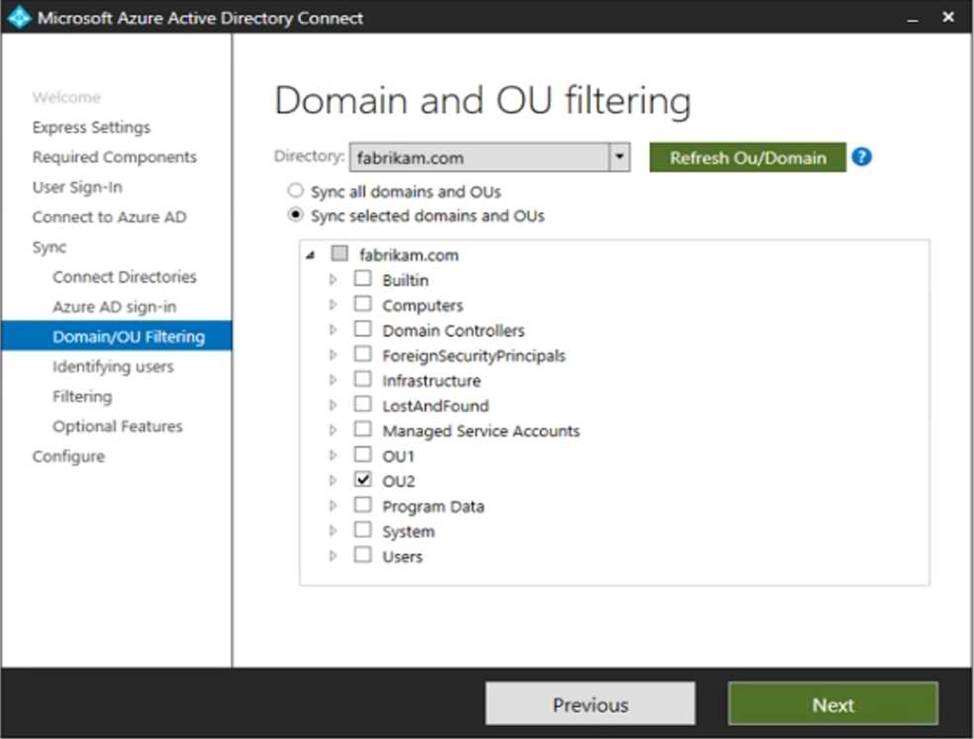Expand the Program Data node
The width and height of the screenshot is (974, 739).
[x=333, y=506]
